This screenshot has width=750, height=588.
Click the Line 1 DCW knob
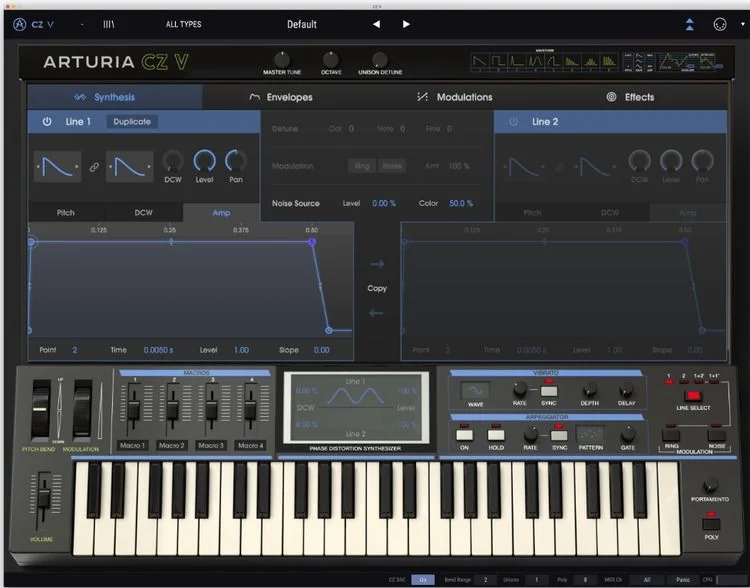pos(173,161)
